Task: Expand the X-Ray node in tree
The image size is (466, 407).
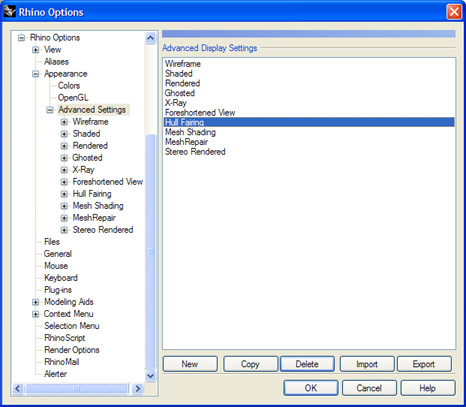Action: click(x=64, y=170)
